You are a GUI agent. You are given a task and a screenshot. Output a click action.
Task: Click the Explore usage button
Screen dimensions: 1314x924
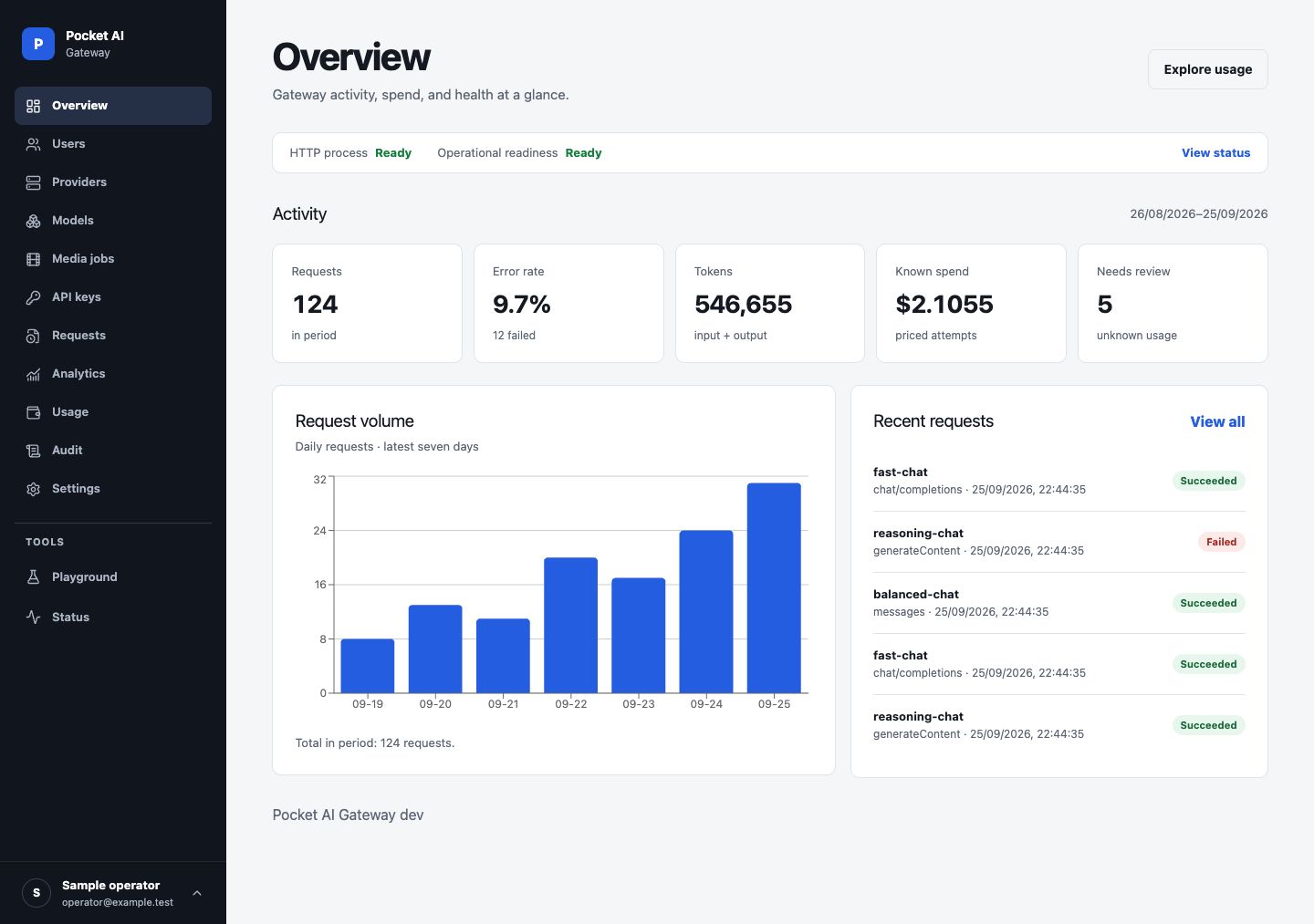tap(1207, 69)
